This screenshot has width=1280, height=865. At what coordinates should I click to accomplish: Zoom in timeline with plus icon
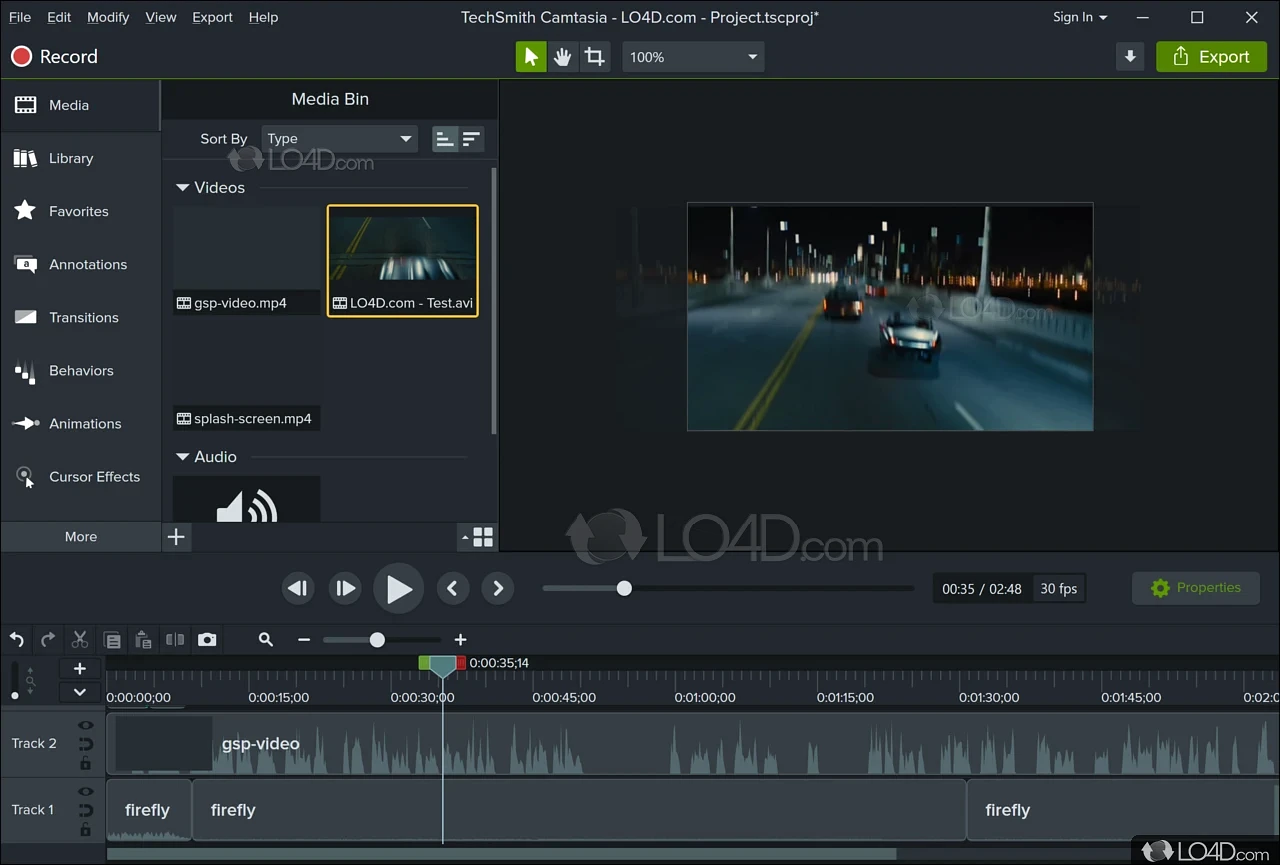tap(460, 640)
